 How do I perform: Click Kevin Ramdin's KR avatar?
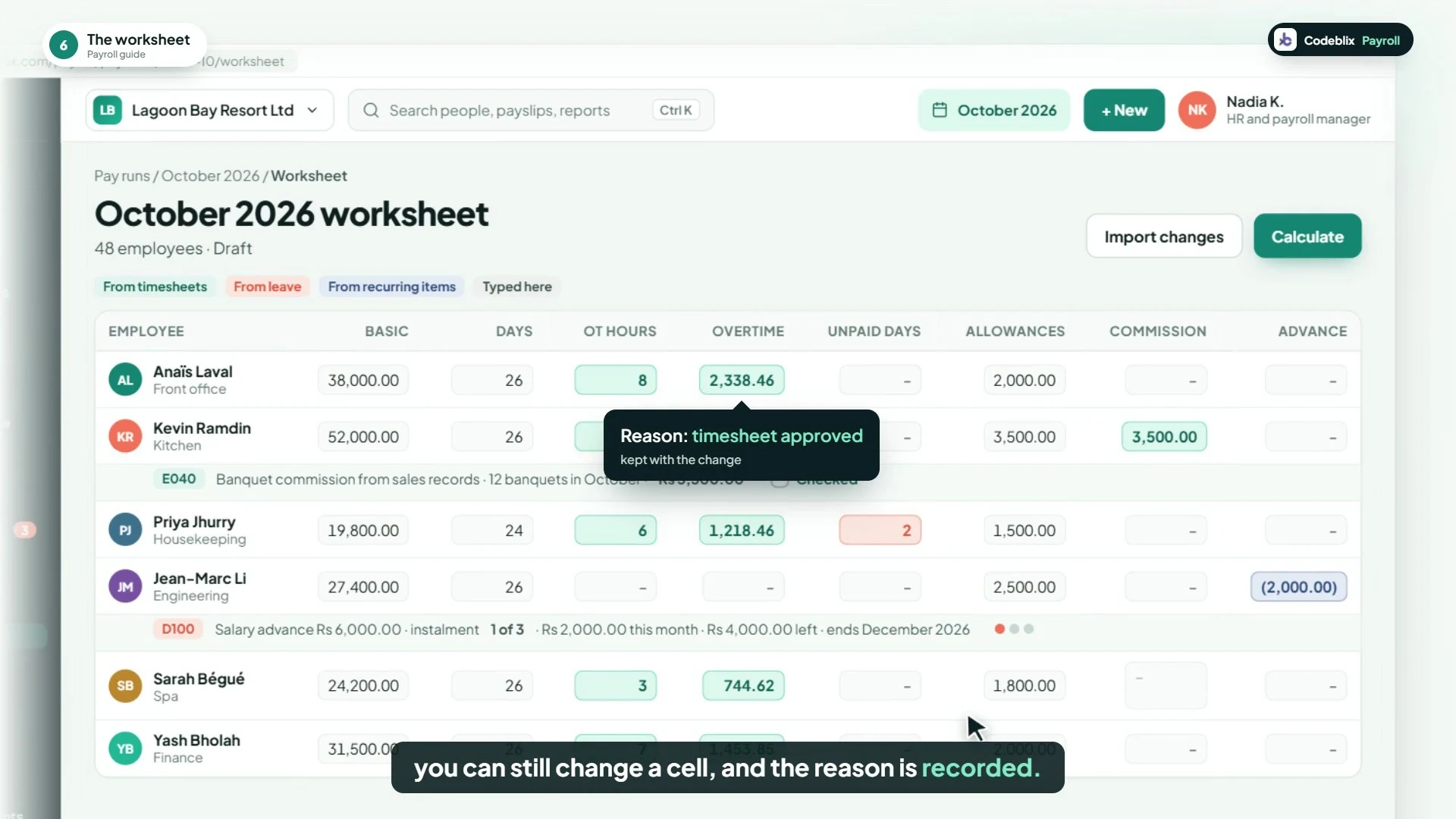[125, 437]
